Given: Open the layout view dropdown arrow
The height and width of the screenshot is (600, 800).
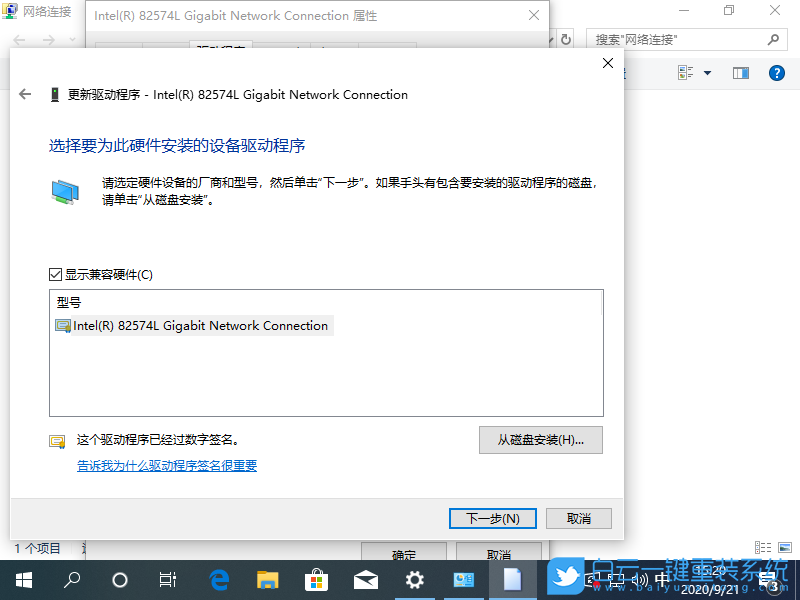Looking at the screenshot, I should click(708, 73).
